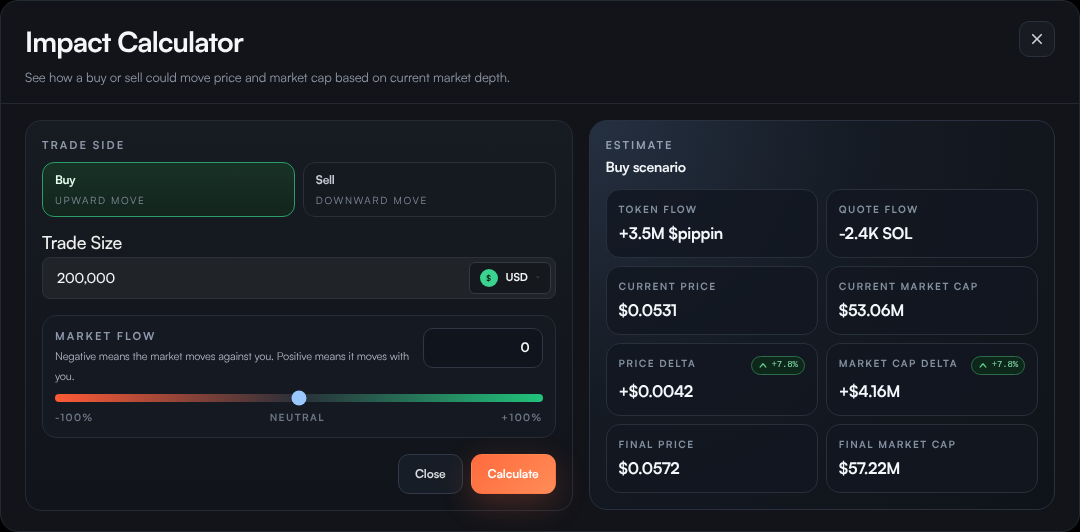Click the Final Price card
Image resolution: width=1080 pixels, height=532 pixels.
click(x=711, y=458)
